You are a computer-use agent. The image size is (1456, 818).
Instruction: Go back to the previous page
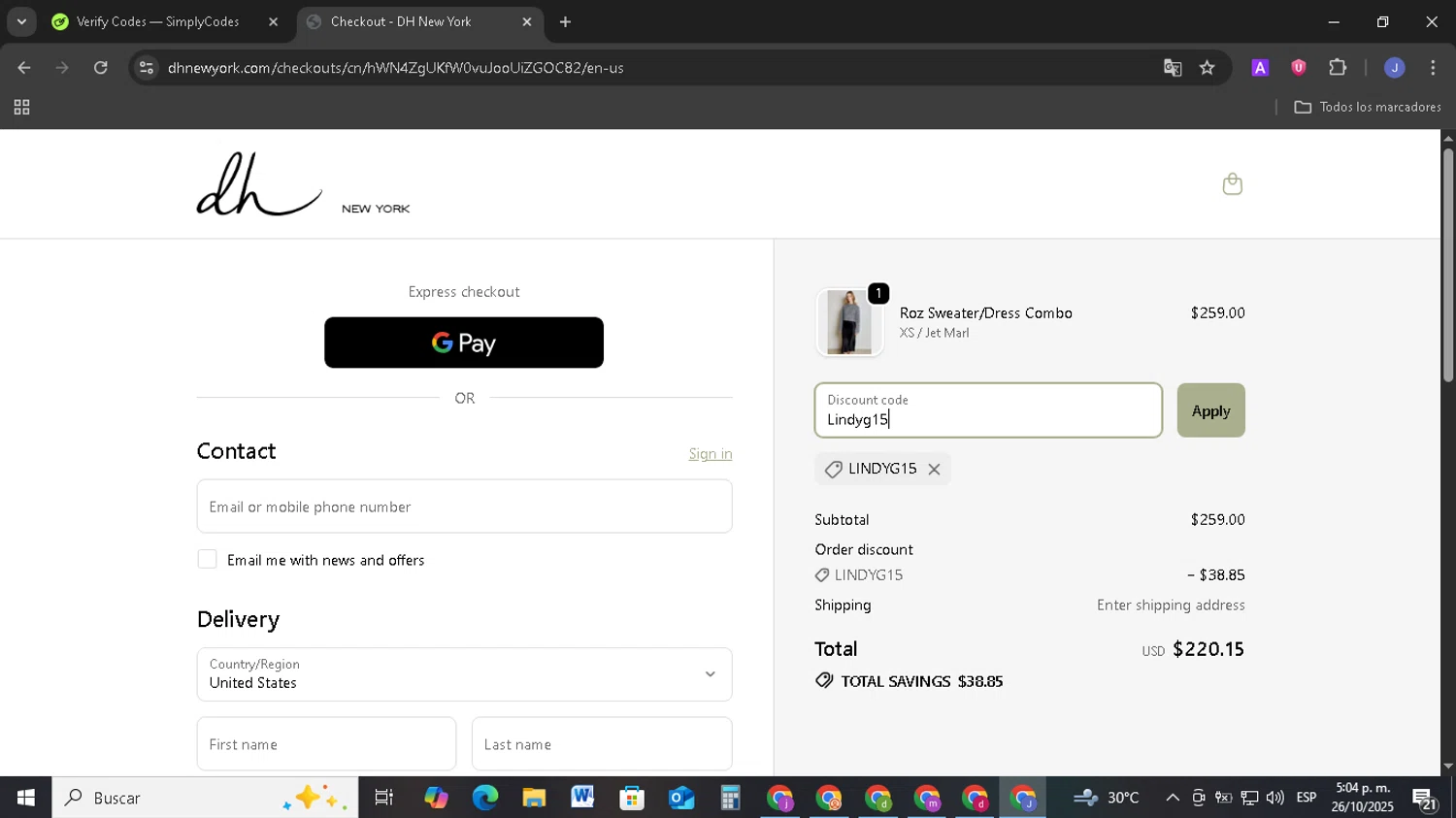[x=24, y=68]
